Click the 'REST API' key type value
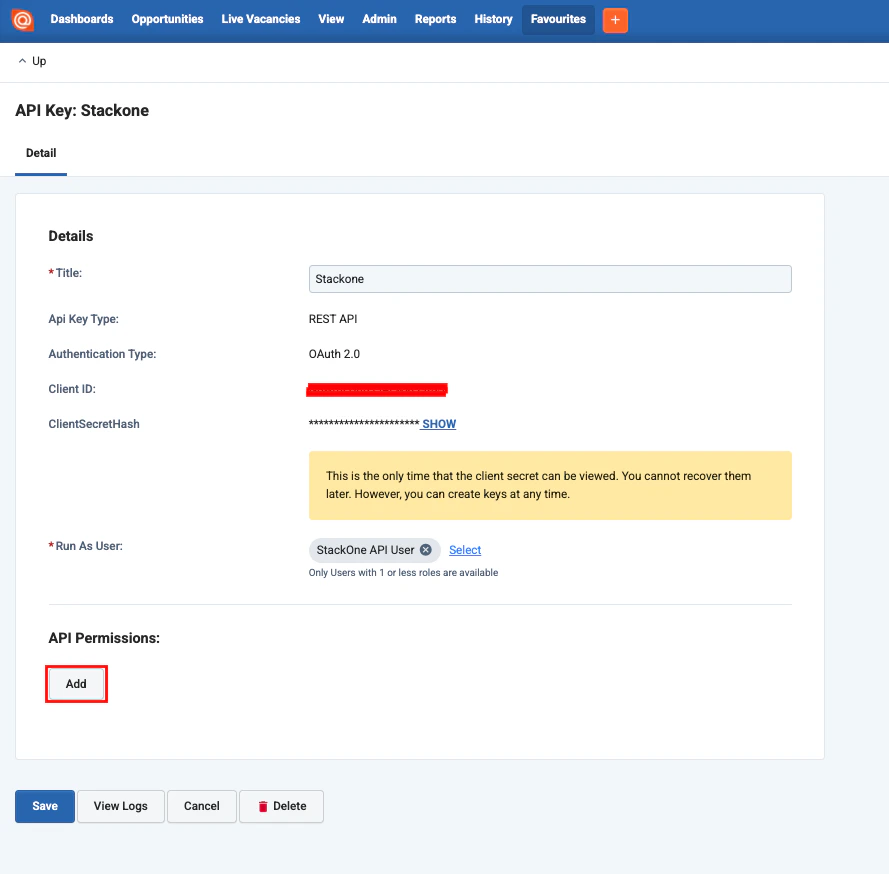 coord(333,319)
